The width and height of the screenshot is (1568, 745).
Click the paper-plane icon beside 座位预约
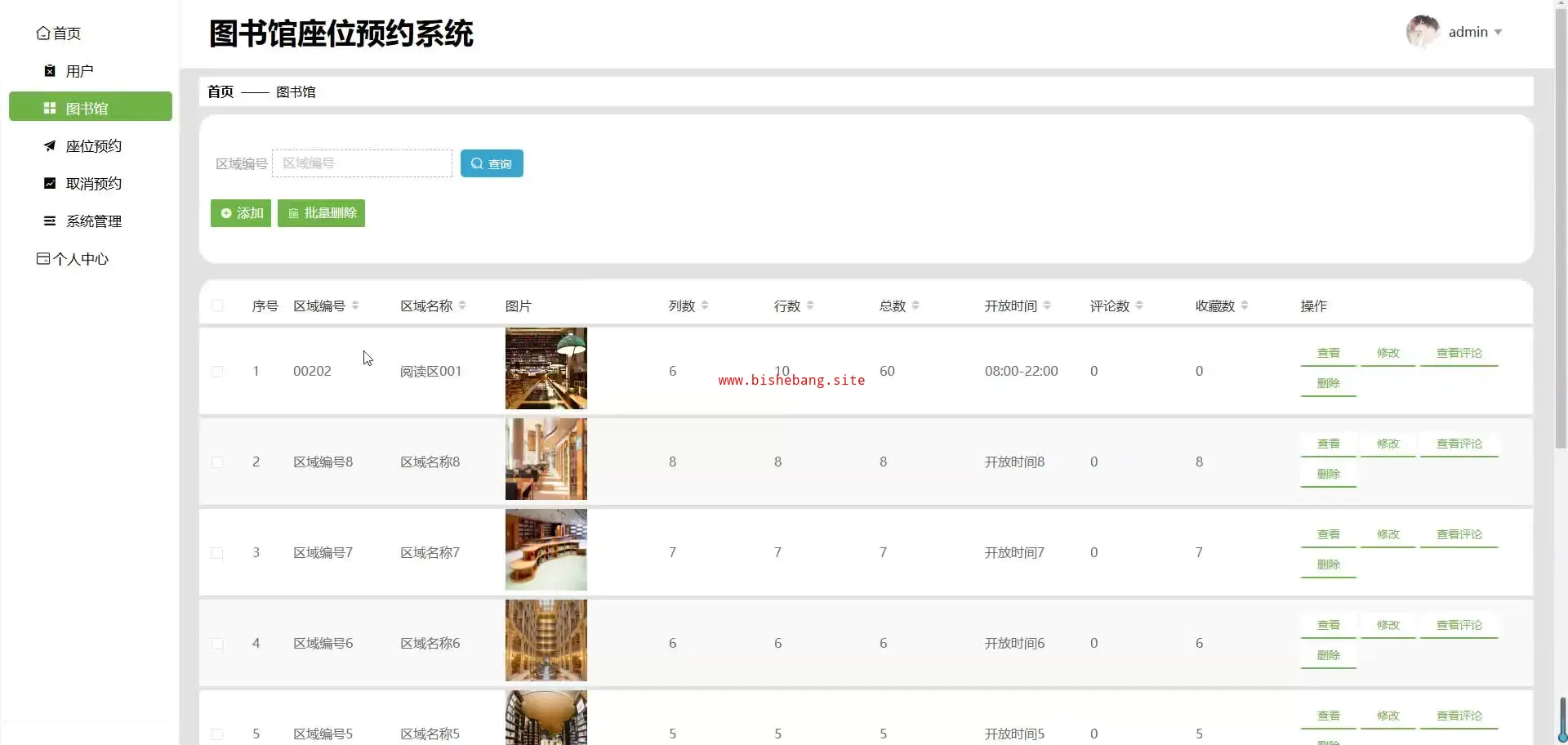tap(50, 146)
